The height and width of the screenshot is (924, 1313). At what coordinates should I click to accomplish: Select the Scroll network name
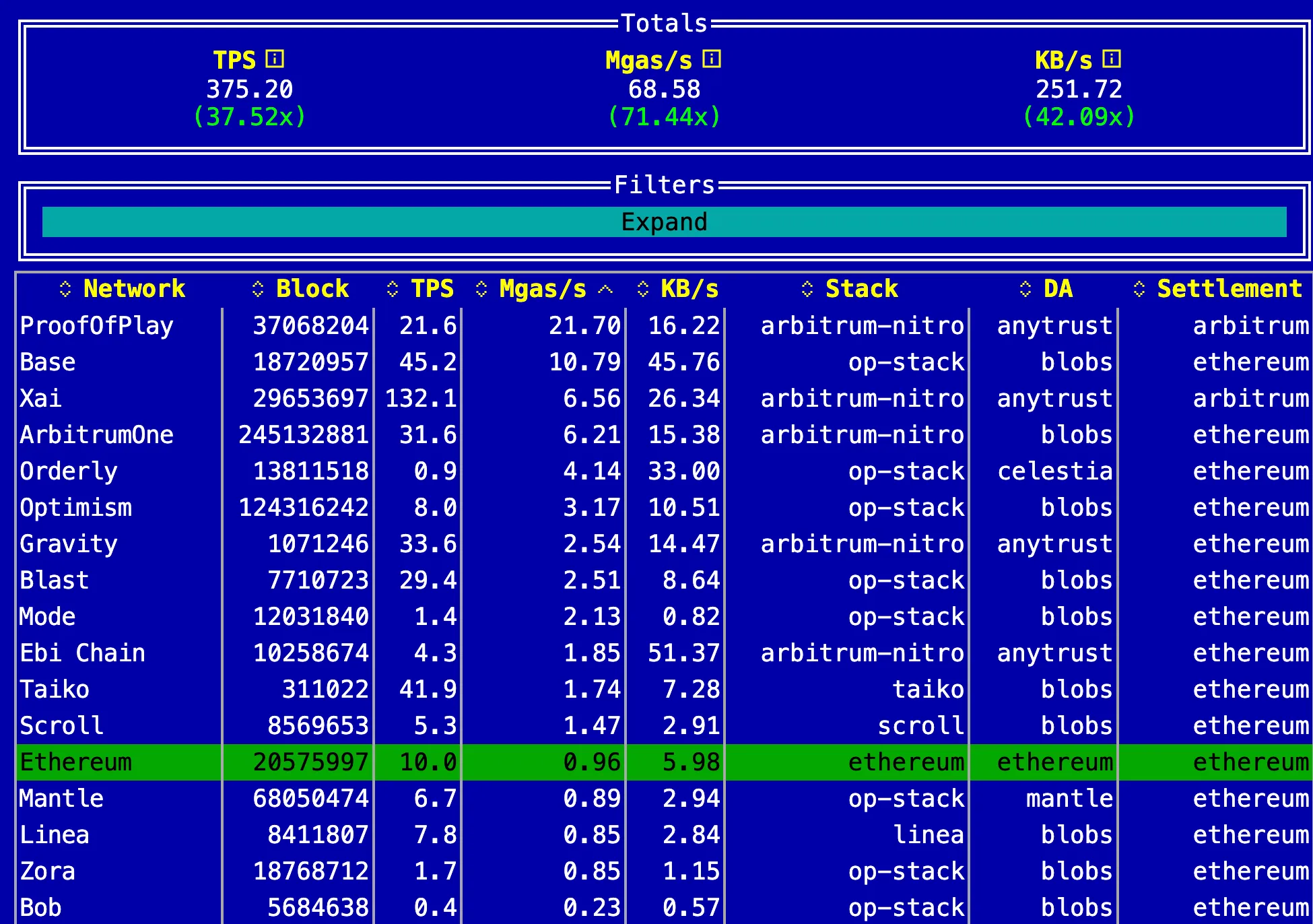62,726
